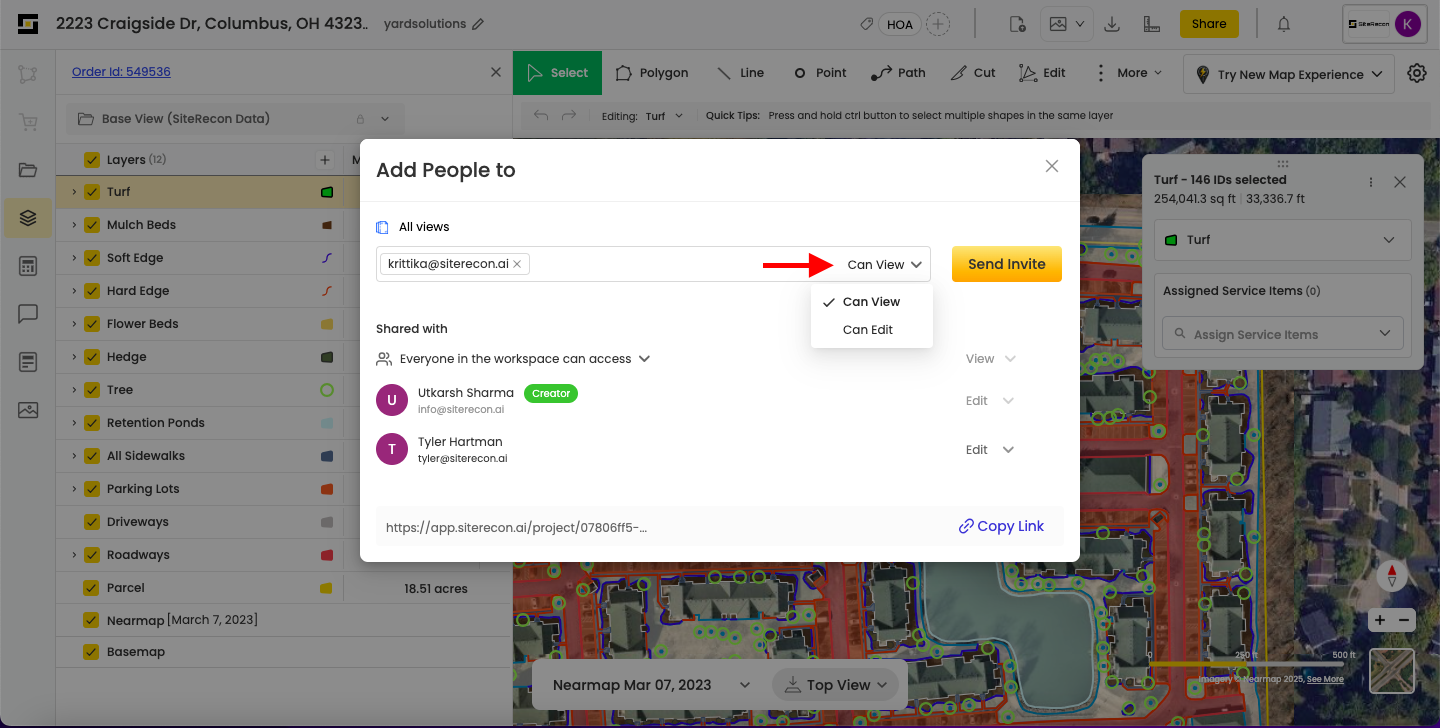Toggle the Flower Beds layer checkbox
The width and height of the screenshot is (1440, 728).
(x=92, y=324)
